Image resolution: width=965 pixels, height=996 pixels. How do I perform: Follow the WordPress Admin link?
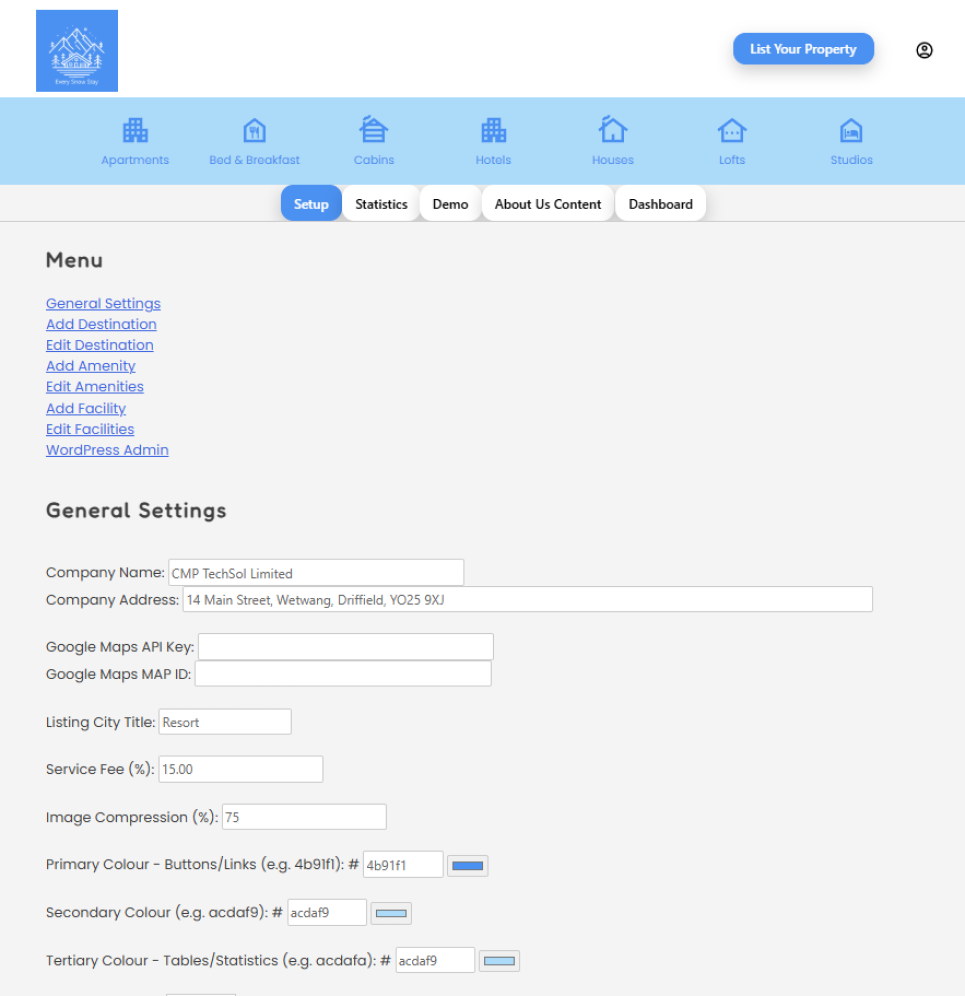pos(107,450)
